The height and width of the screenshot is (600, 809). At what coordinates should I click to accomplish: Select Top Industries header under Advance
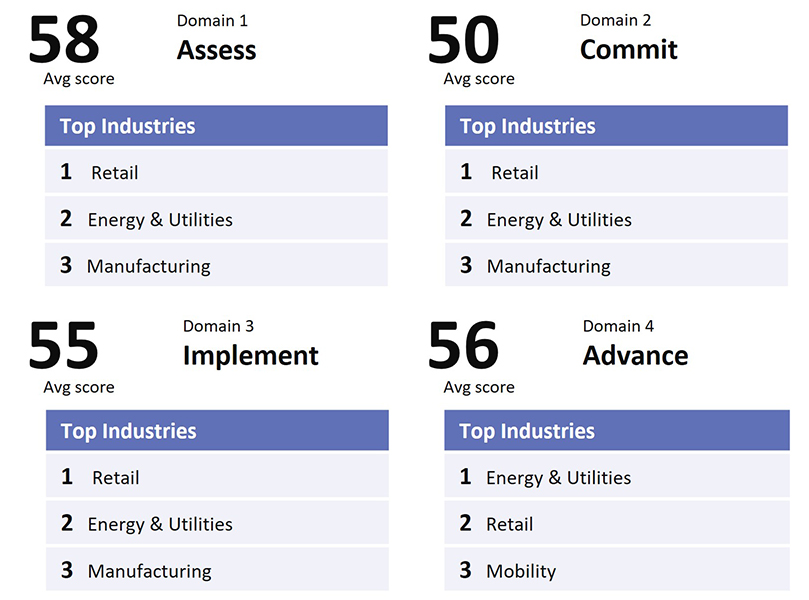(x=527, y=431)
